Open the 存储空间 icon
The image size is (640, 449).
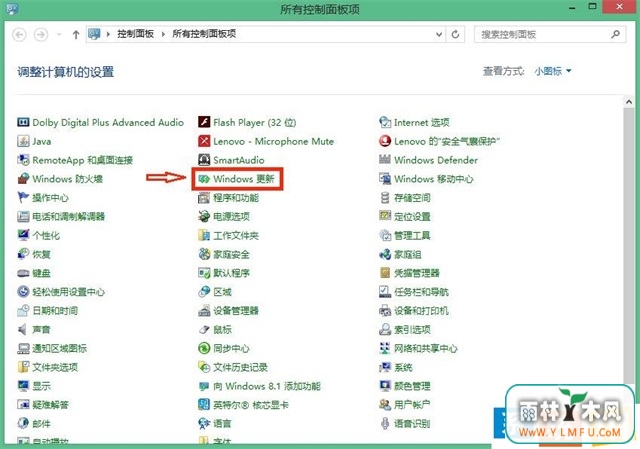[x=385, y=198]
